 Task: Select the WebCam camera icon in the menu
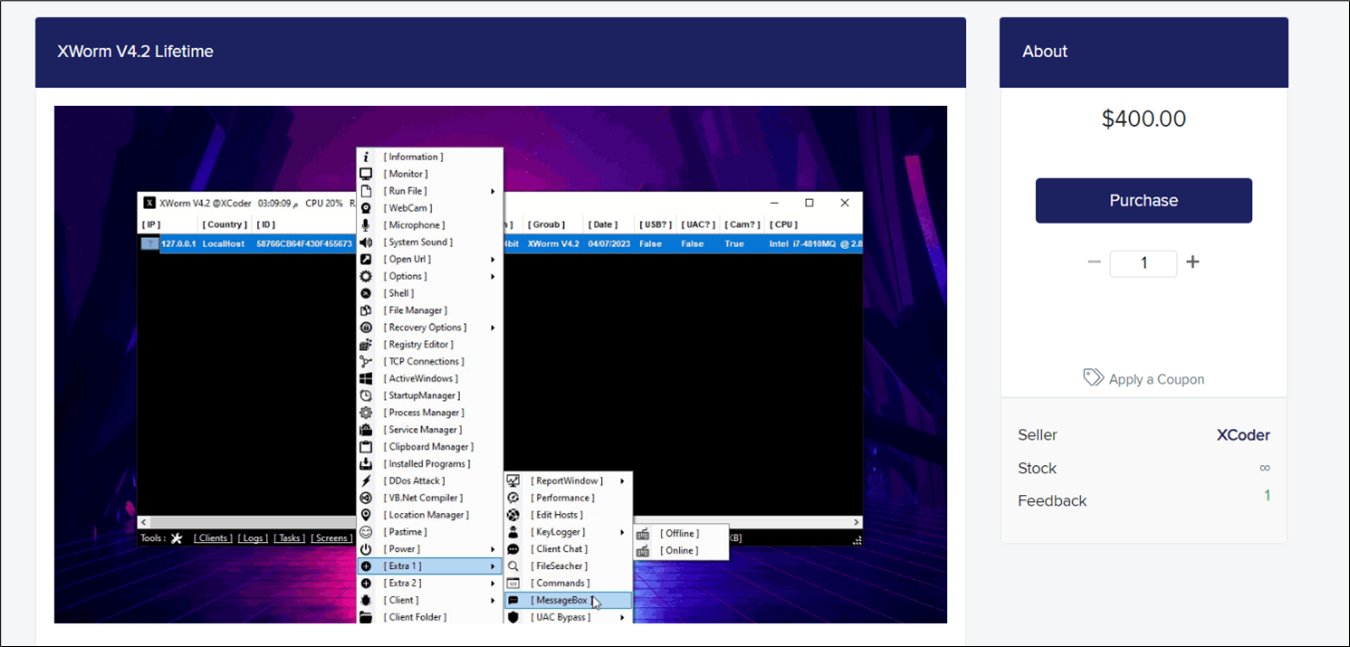[x=364, y=208]
